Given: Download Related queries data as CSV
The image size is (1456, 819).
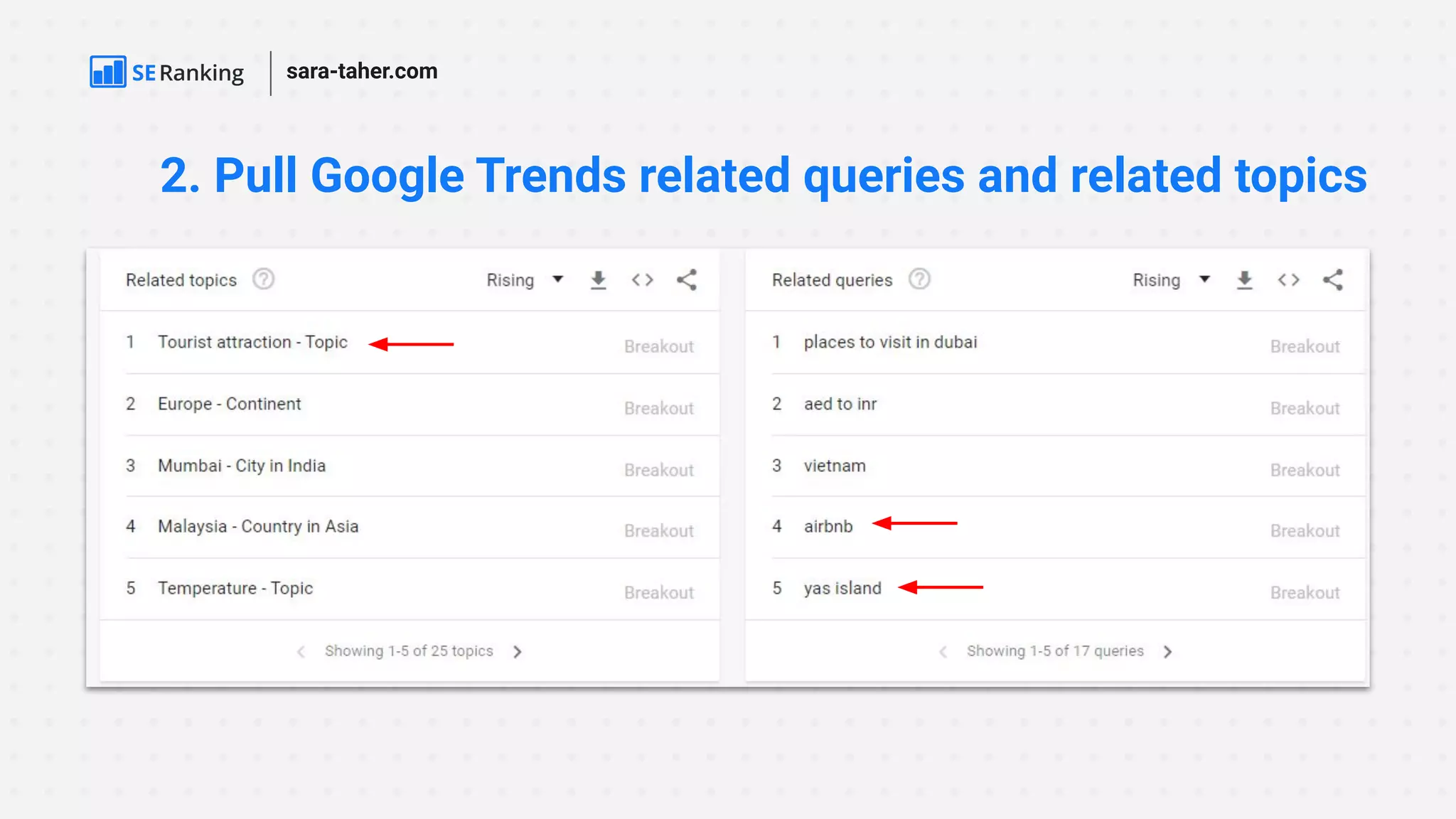Looking at the screenshot, I should [1245, 280].
